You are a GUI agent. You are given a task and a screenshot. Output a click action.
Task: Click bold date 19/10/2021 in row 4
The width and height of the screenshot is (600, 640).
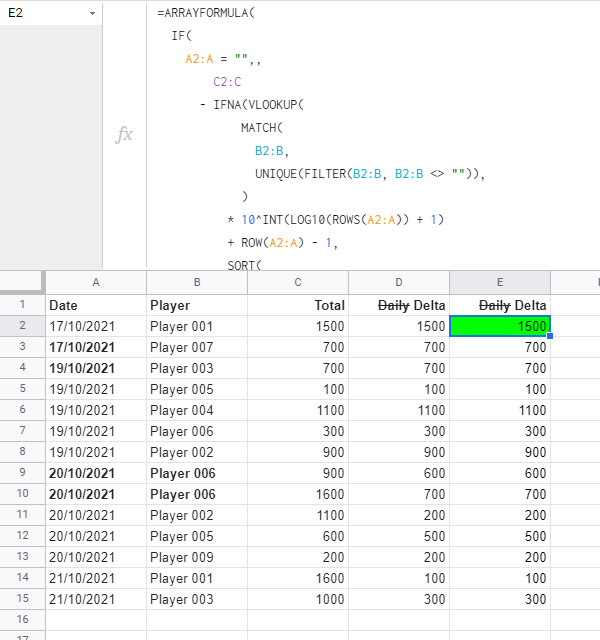click(96, 368)
